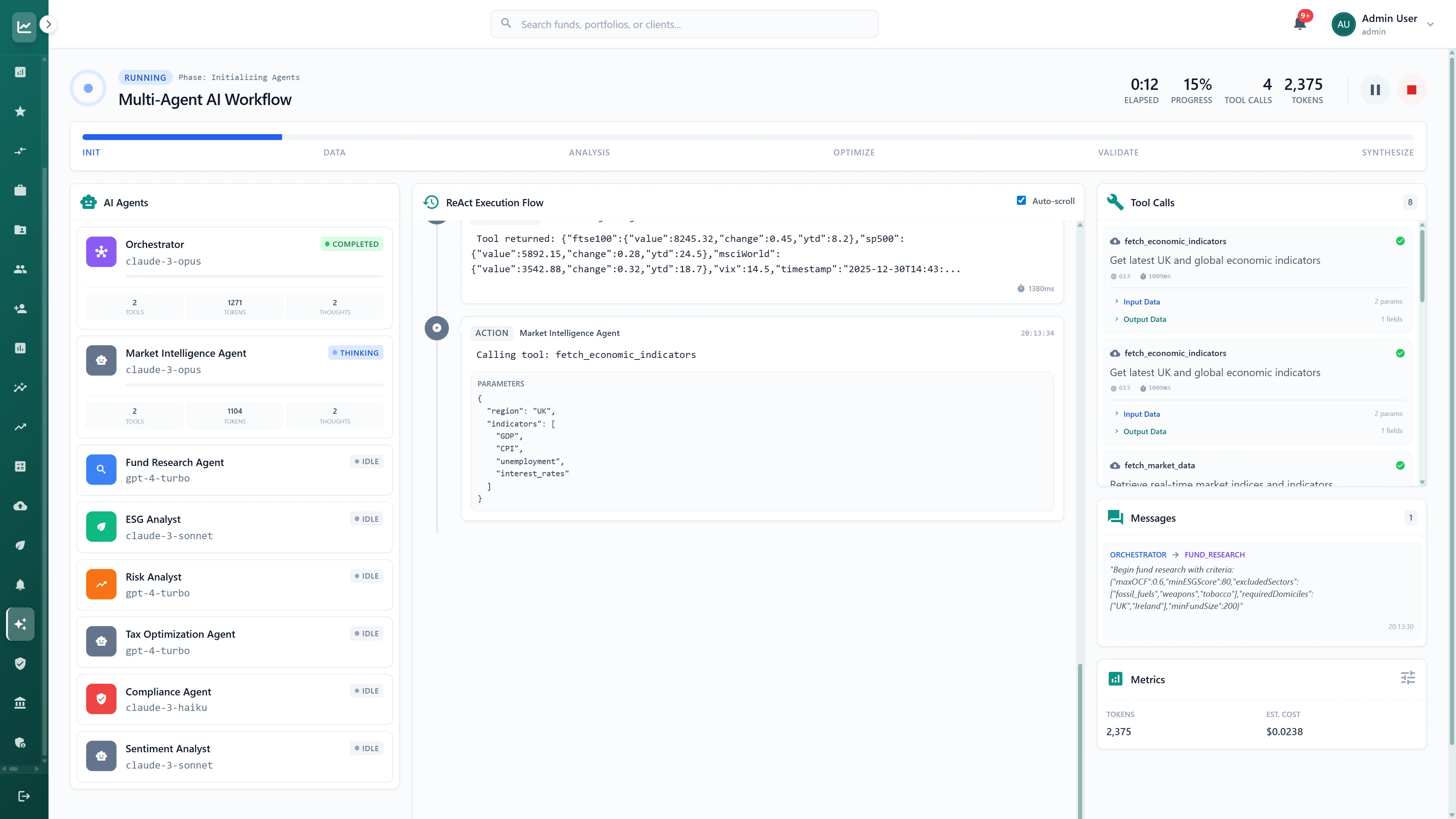Open the ESG leaf icon in sidebar
Screen dimensions: 1456x819
(20, 545)
